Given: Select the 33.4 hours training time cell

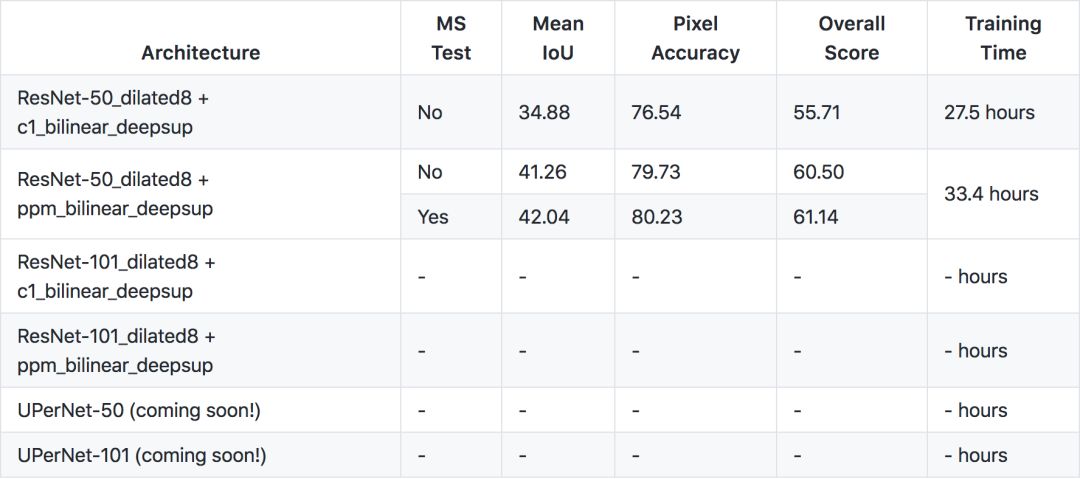Looking at the screenshot, I should point(991,194).
